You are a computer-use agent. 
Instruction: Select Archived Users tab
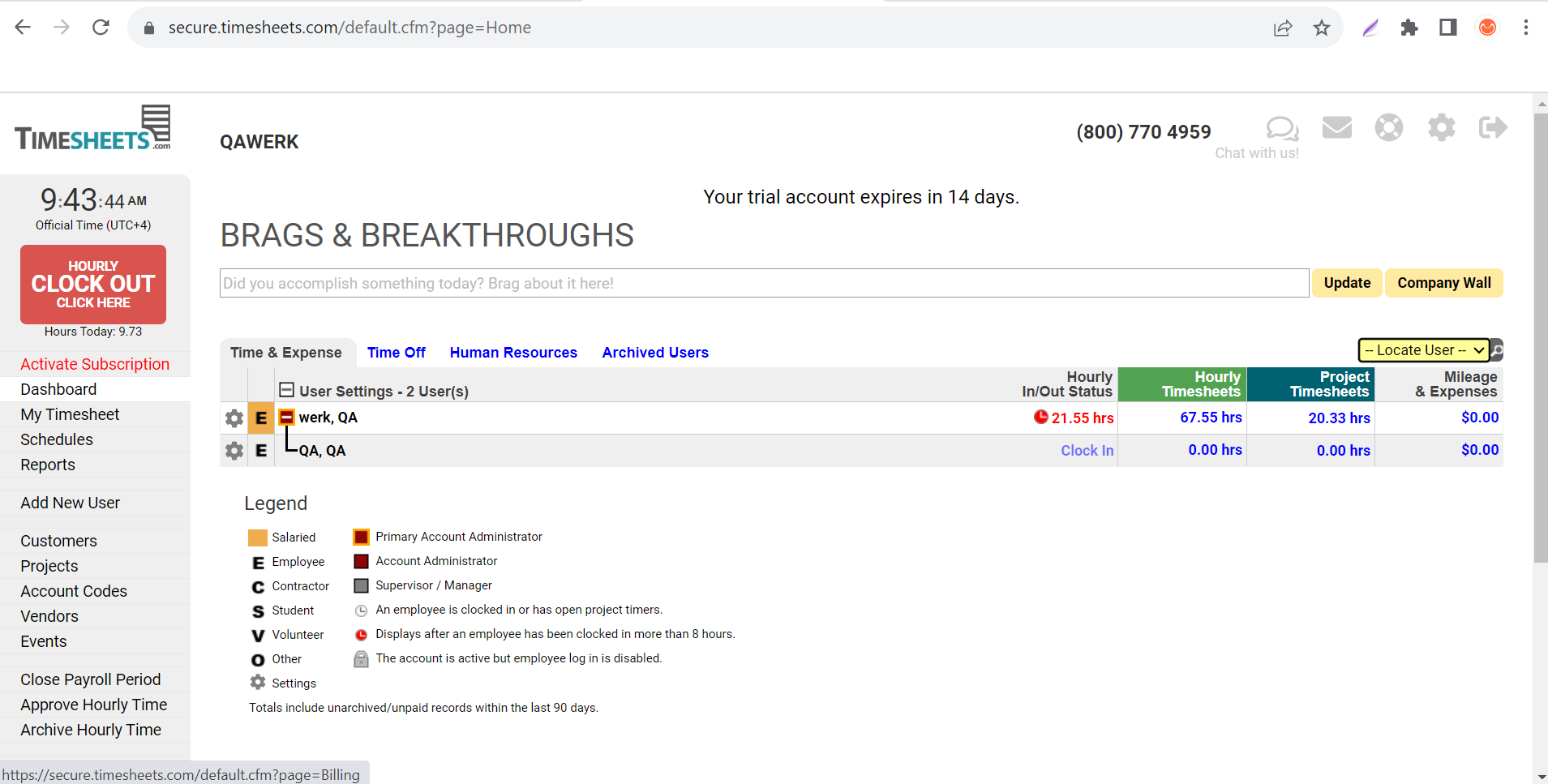click(x=655, y=353)
